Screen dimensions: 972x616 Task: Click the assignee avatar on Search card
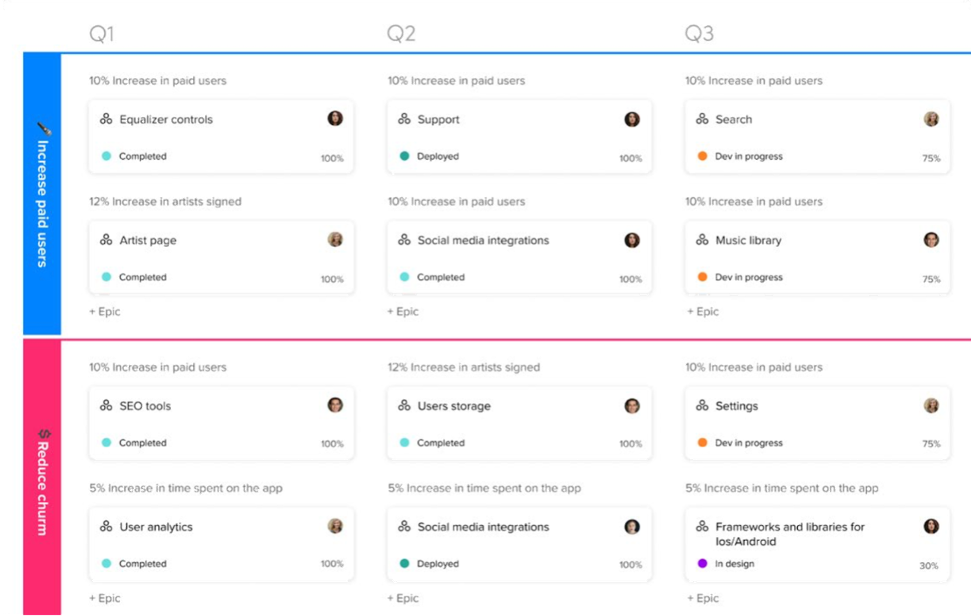[931, 119]
